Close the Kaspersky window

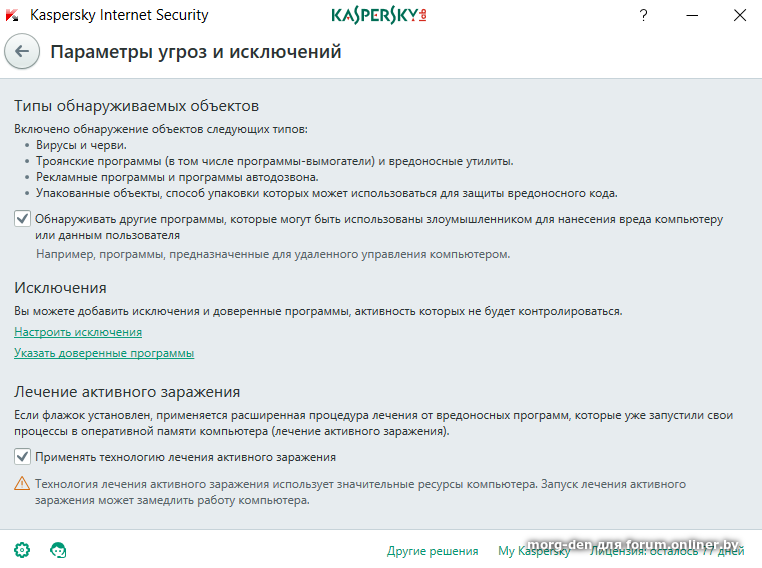point(740,16)
